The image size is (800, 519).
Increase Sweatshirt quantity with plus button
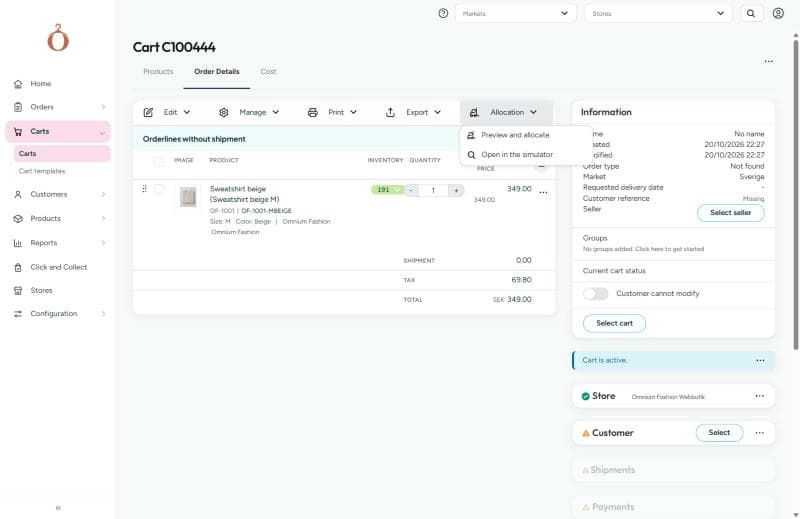click(456, 190)
